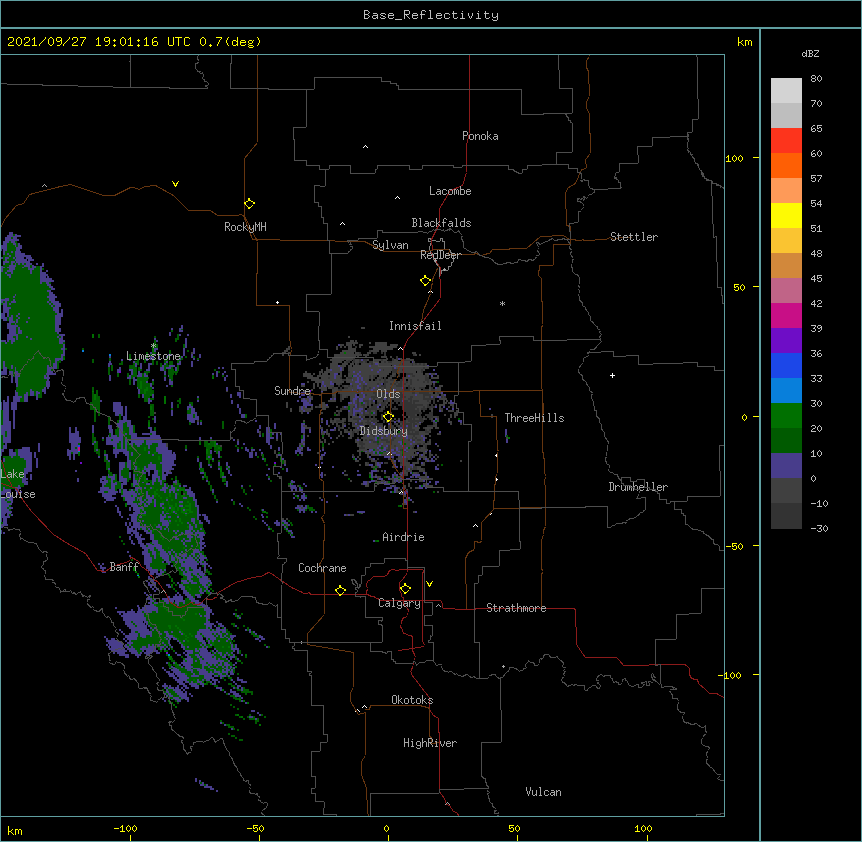This screenshot has width=862, height=842.
Task: Select the Limestone label
Action: (153, 356)
